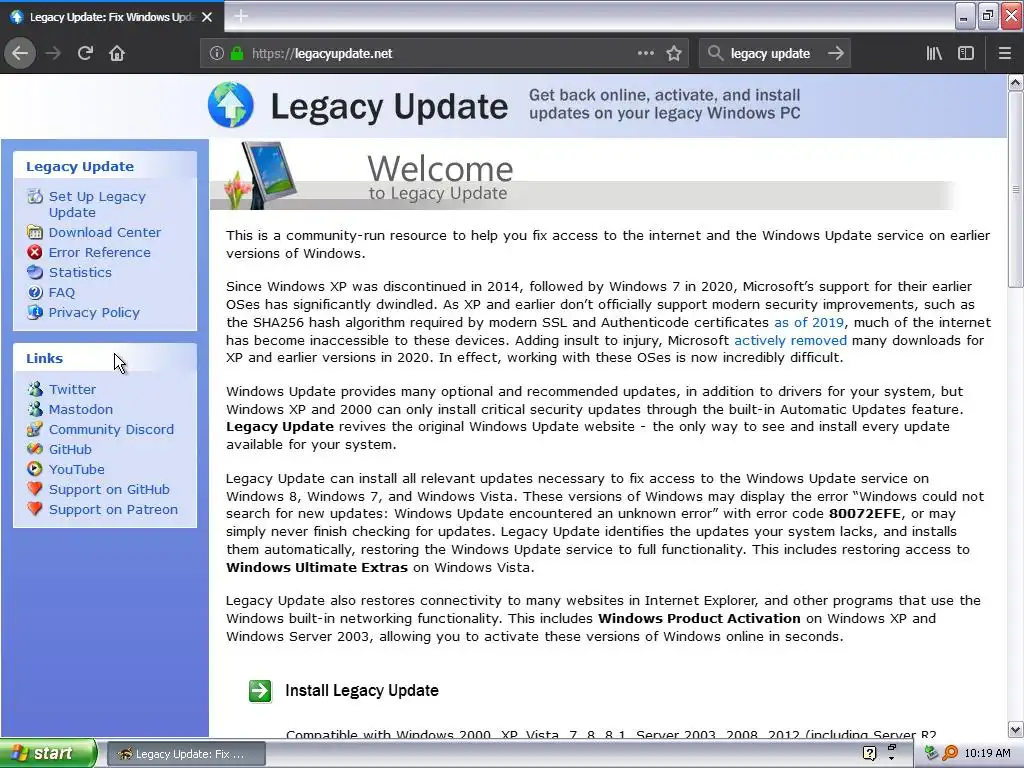Click the Legacy Update globe logo
Viewport: 1024px width, 768px height.
(x=231, y=104)
